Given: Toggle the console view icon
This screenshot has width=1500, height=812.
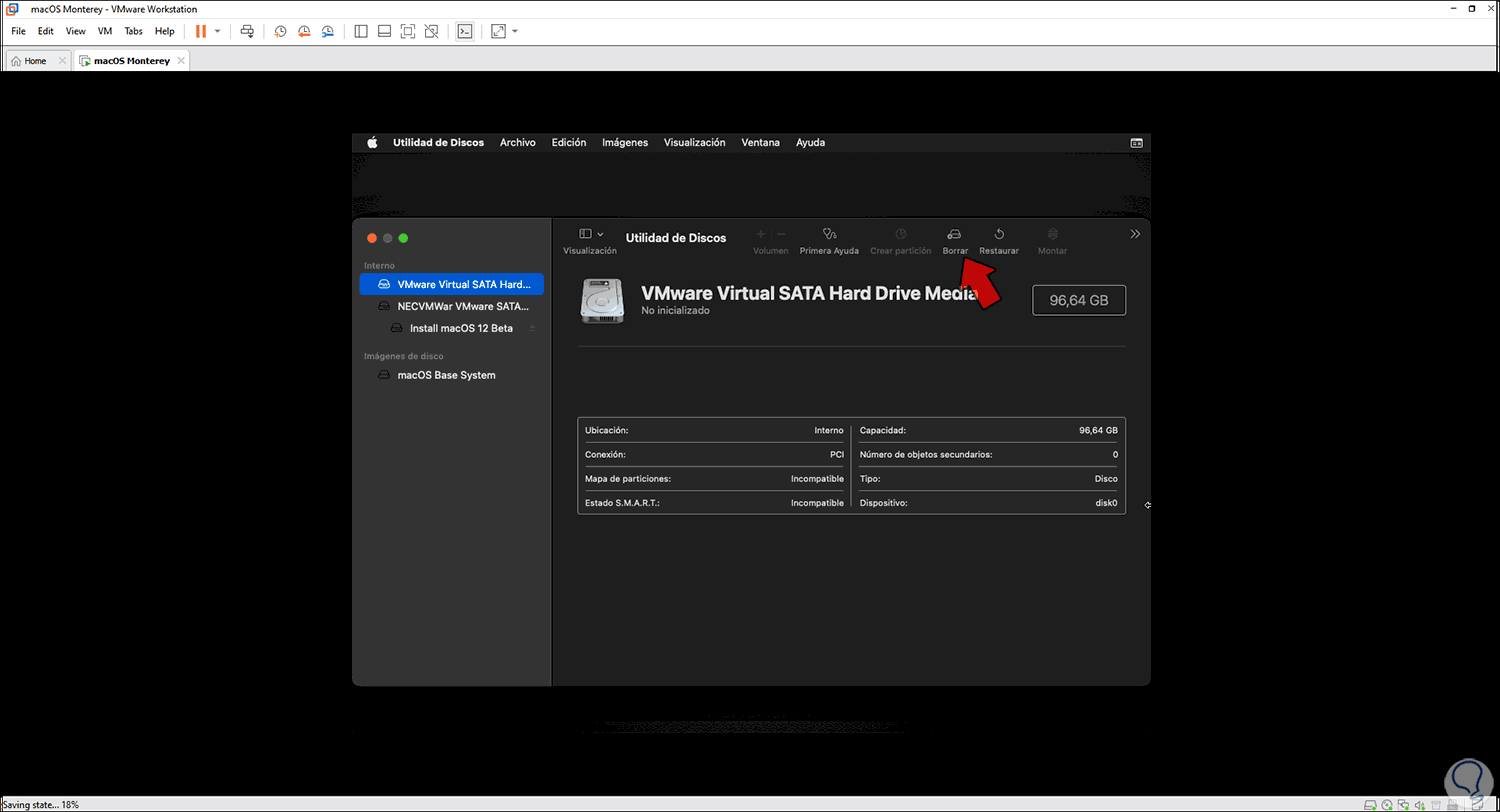Looking at the screenshot, I should point(464,31).
